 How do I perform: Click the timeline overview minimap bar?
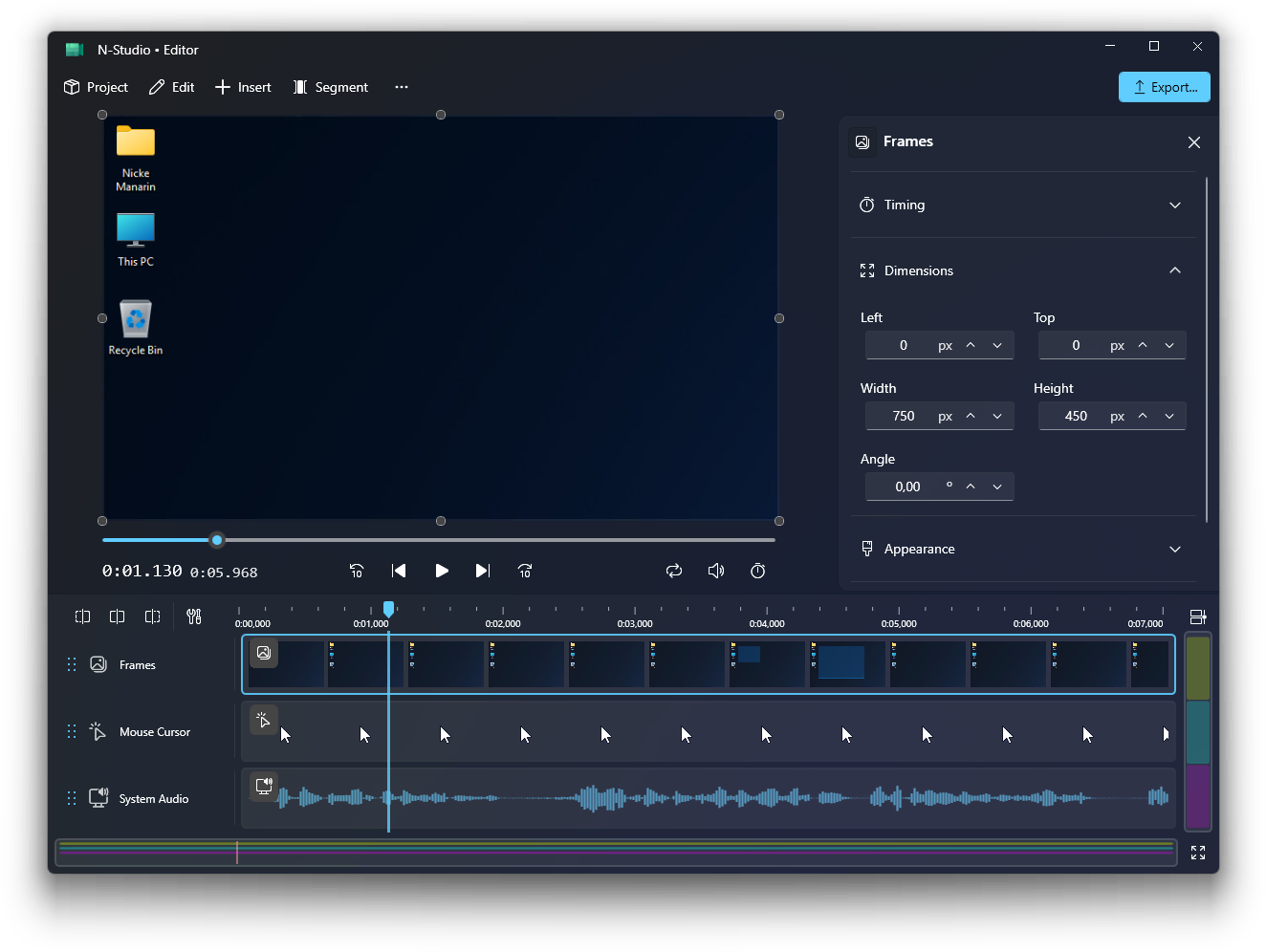[x=616, y=852]
